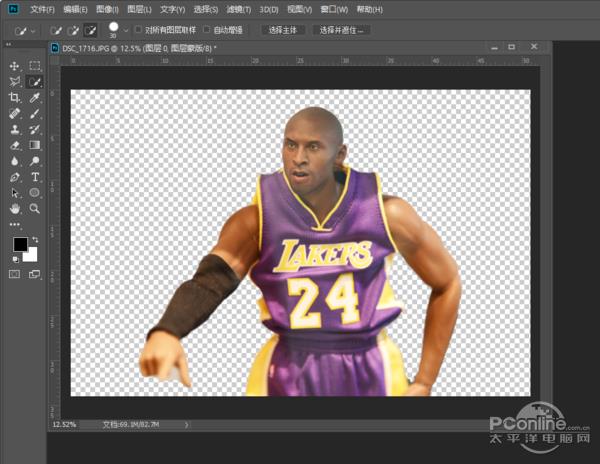Open the 文字(Y) menu
Screen dimensions: 600x464
click(x=173, y=9)
